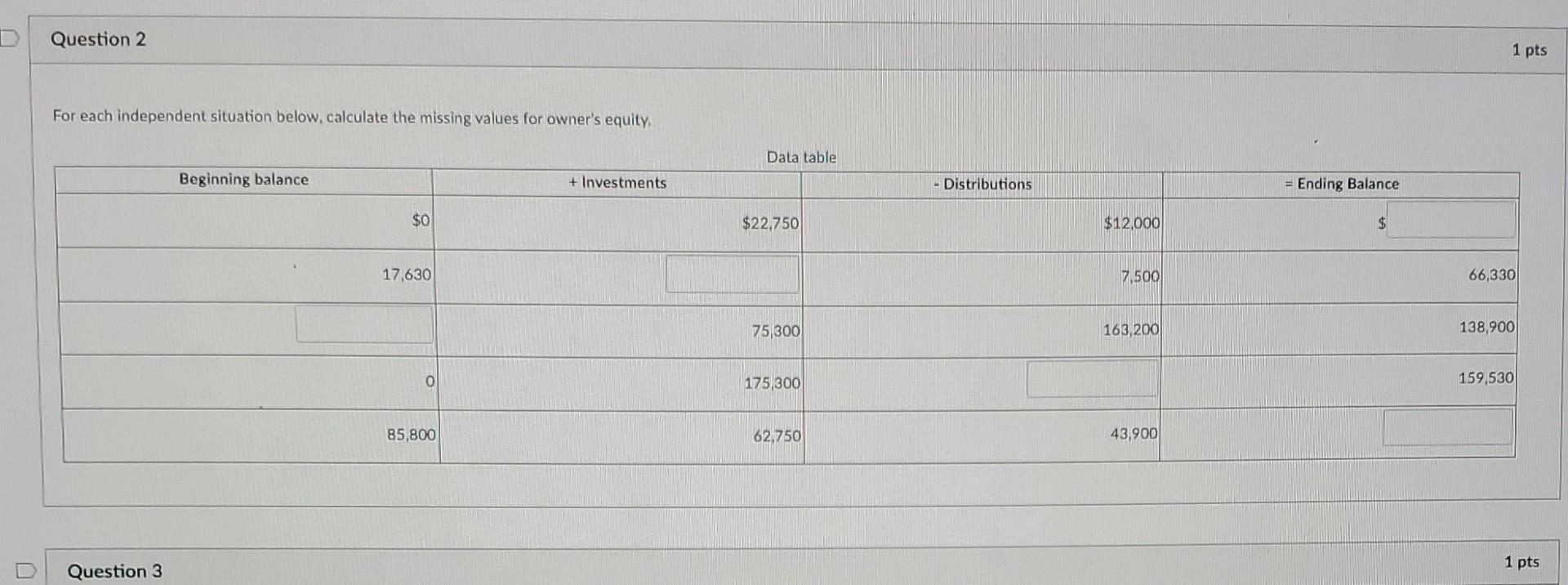The height and width of the screenshot is (585, 1568).
Task: Click the Beginning balance blank for row three
Action: coord(364,326)
